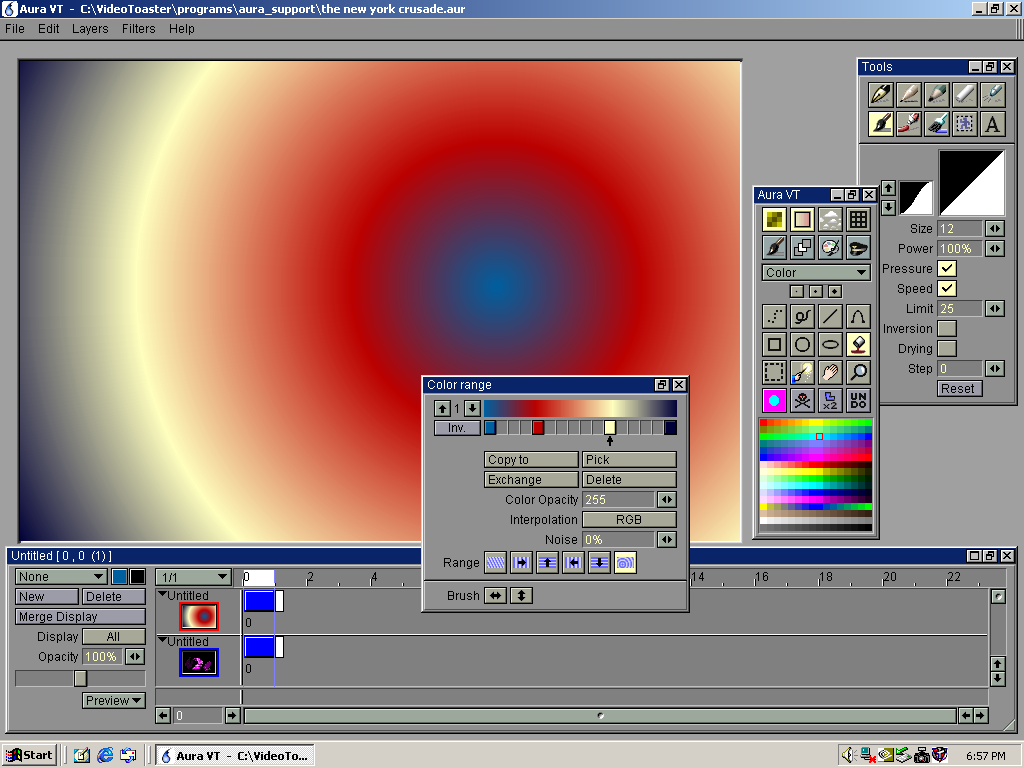Collapse the second Untitled layer
This screenshot has height=768, width=1024.
163,641
